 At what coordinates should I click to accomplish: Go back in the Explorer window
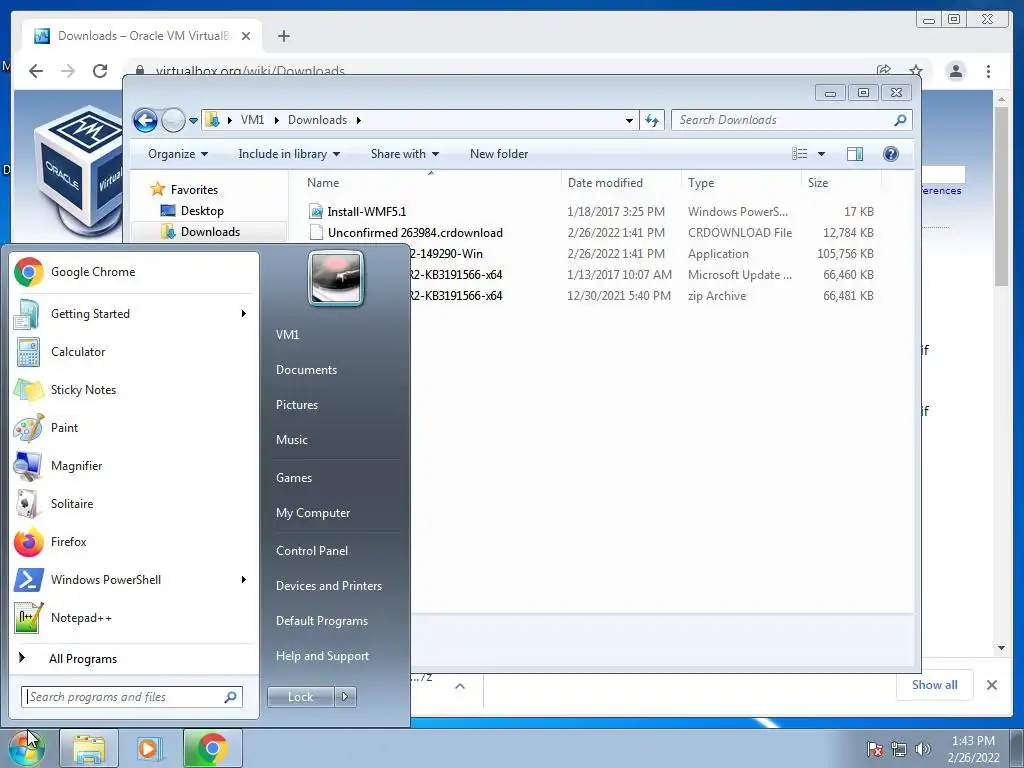(145, 120)
